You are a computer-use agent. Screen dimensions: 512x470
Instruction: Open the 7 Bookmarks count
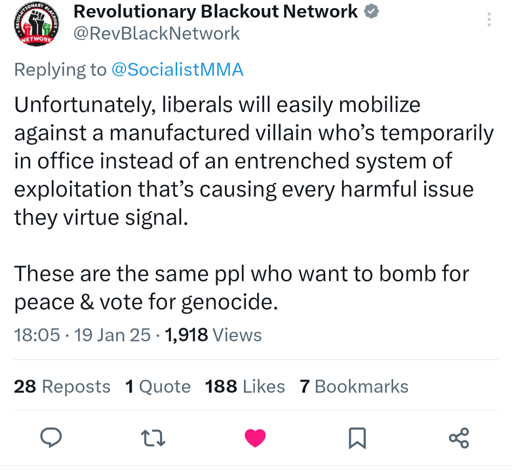pos(354,387)
